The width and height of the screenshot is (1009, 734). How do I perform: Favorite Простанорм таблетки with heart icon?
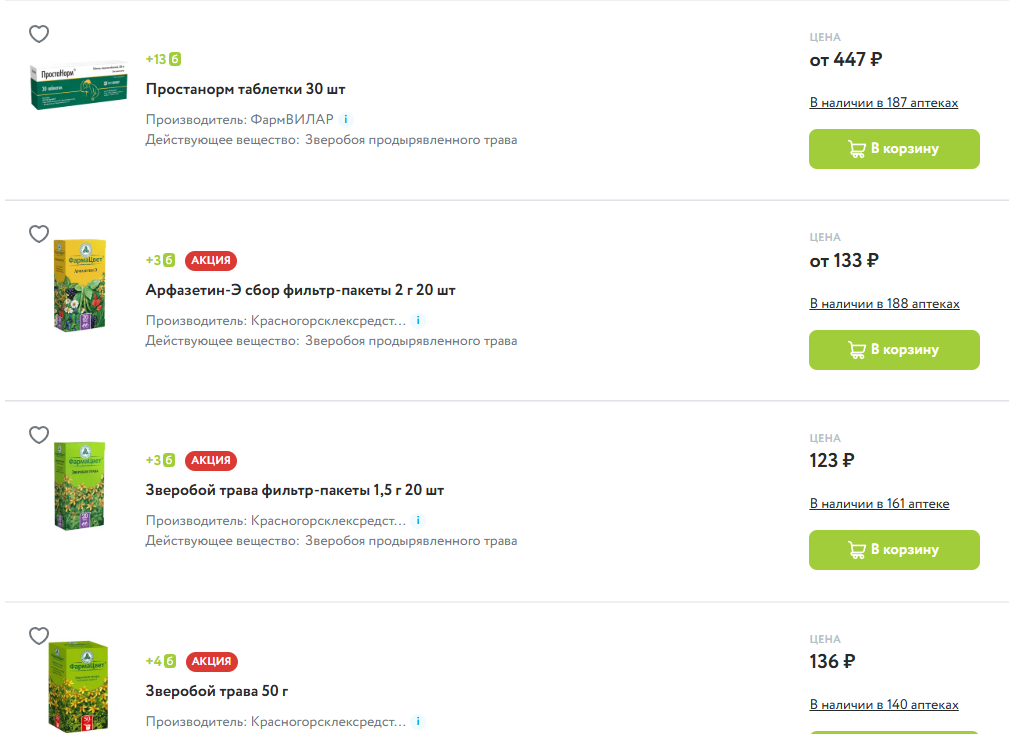click(39, 34)
